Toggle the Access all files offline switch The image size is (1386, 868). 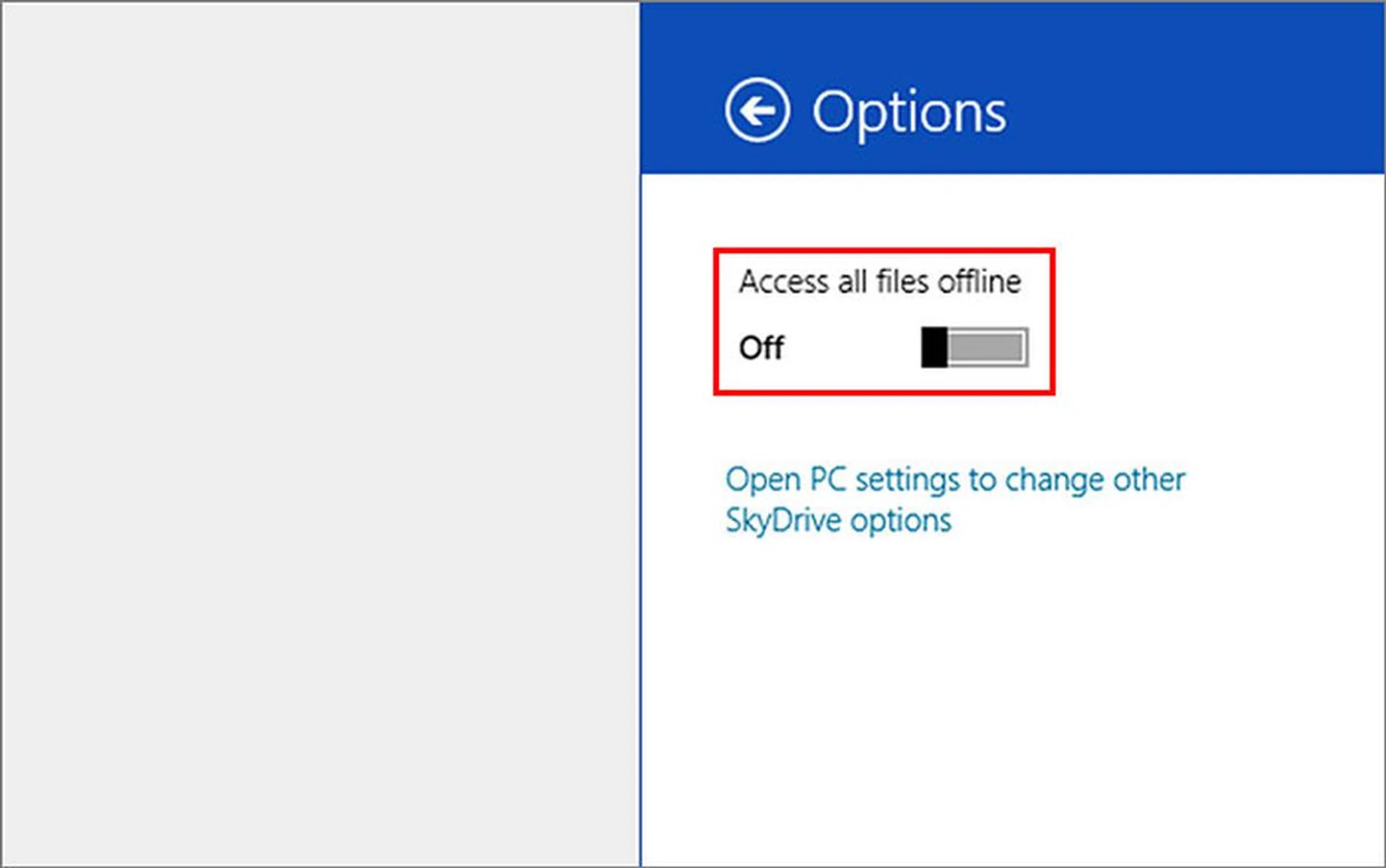coord(975,347)
